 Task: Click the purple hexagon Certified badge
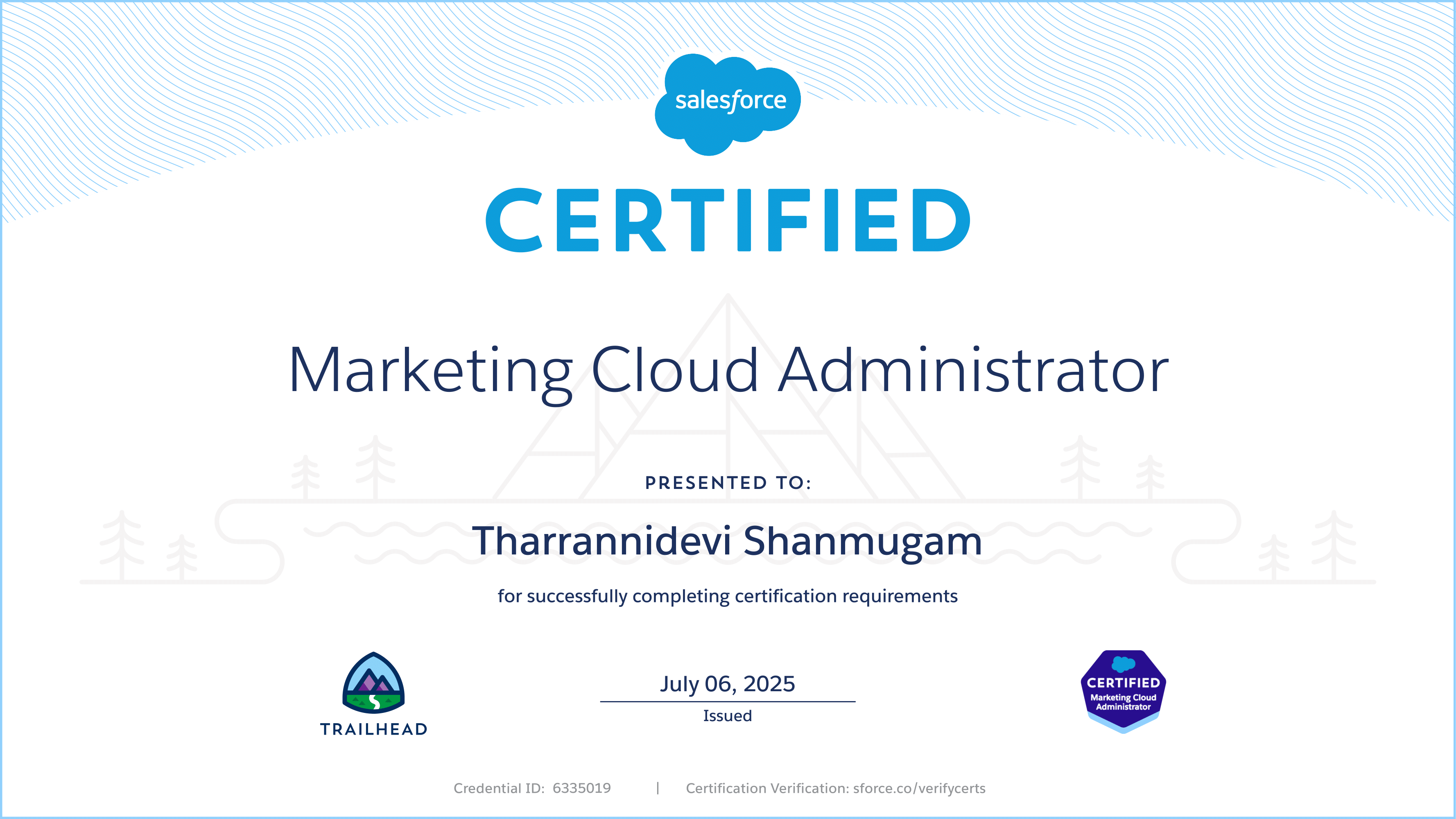coord(1123,692)
